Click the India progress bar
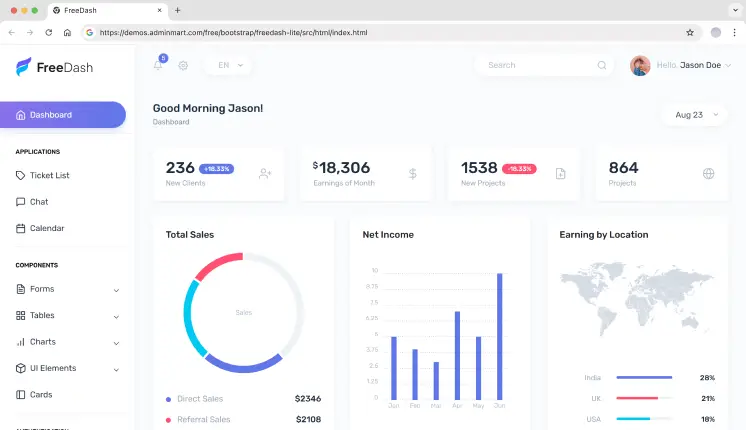Screen dimensions: 746x430 (645, 378)
